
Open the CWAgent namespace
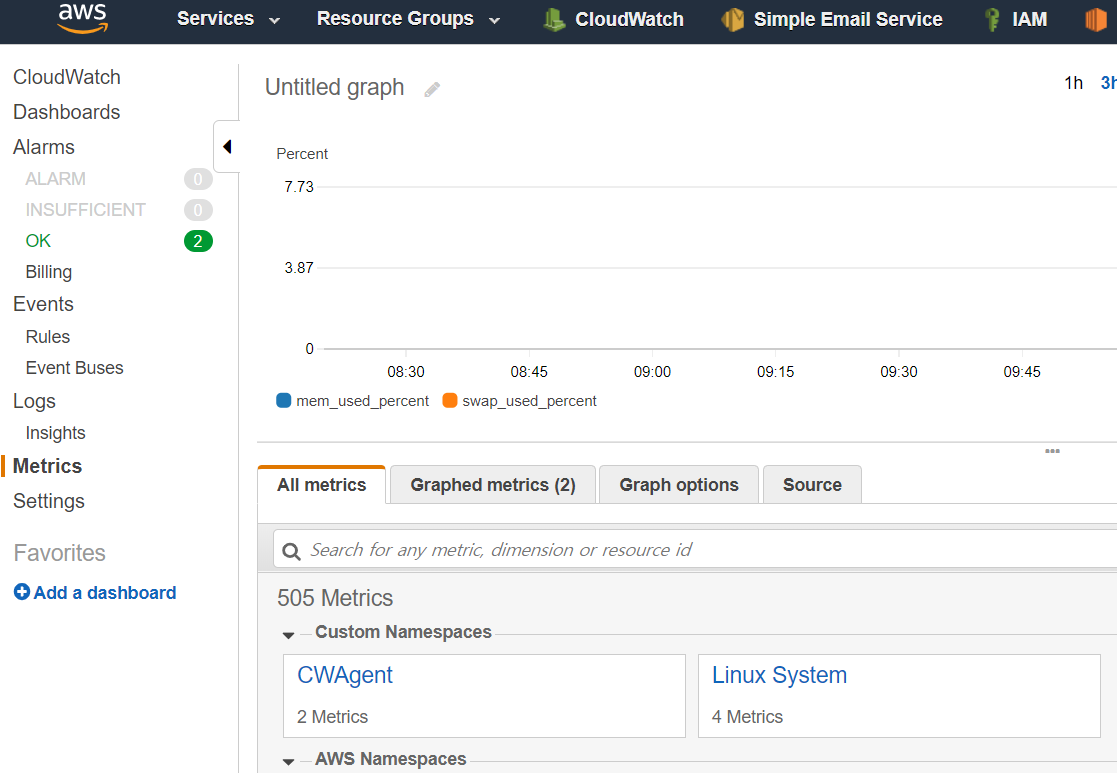coord(345,675)
